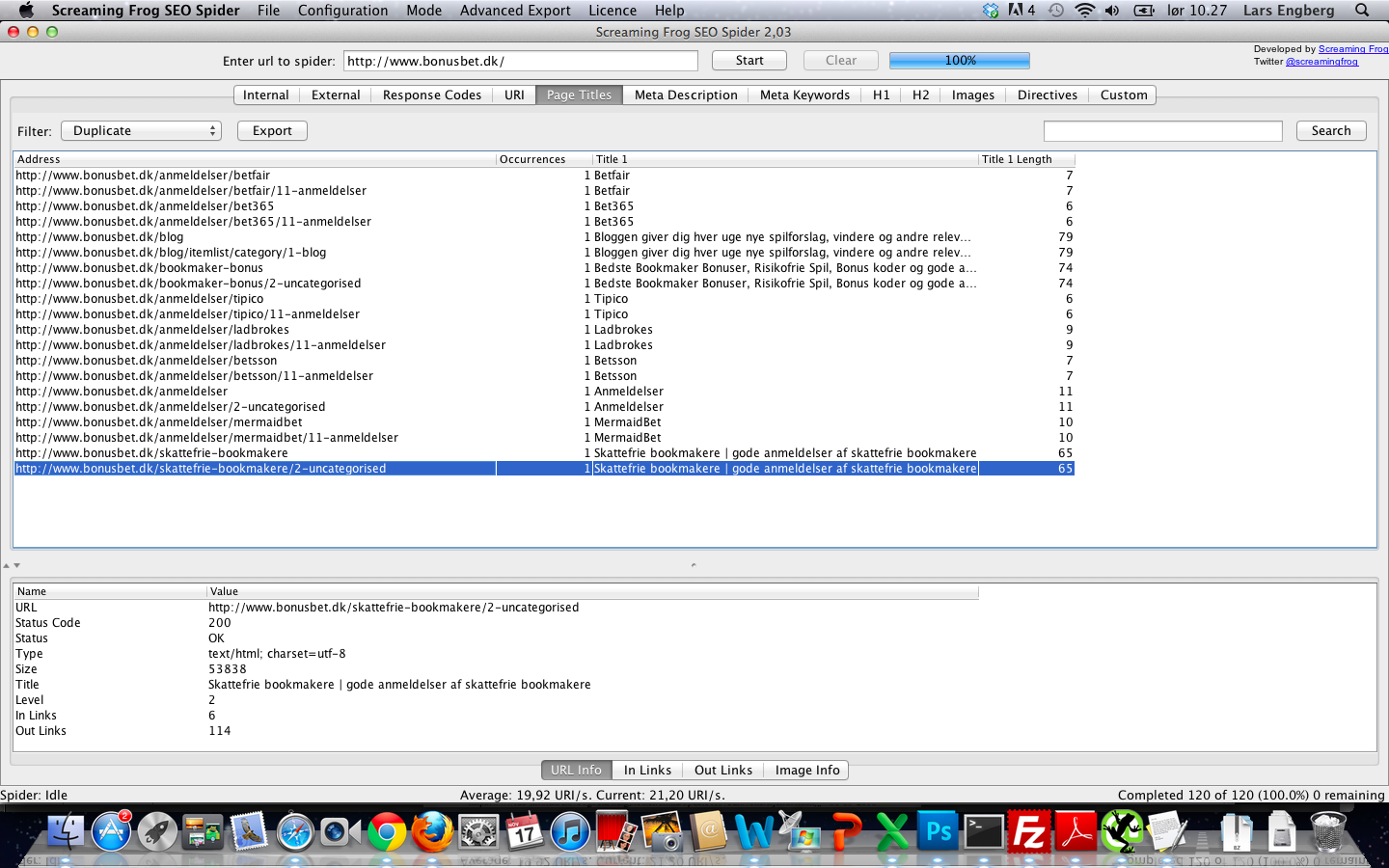Screen dimensions: 1389x868
Task: Switch to the Images tab
Action: point(972,95)
